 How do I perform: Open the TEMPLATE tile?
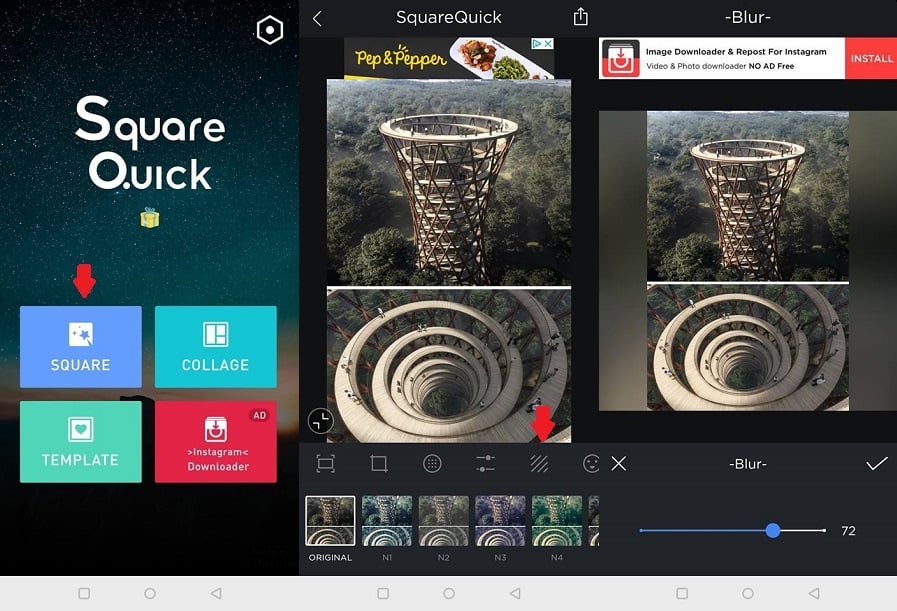click(81, 442)
